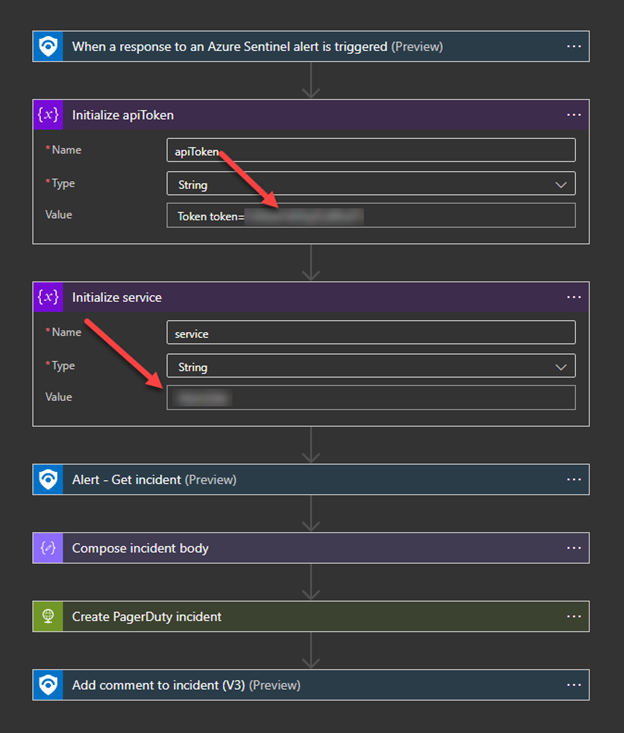The height and width of the screenshot is (733, 624).
Task: Click the Create PagerDuty incident HTTP icon
Action: [48, 616]
